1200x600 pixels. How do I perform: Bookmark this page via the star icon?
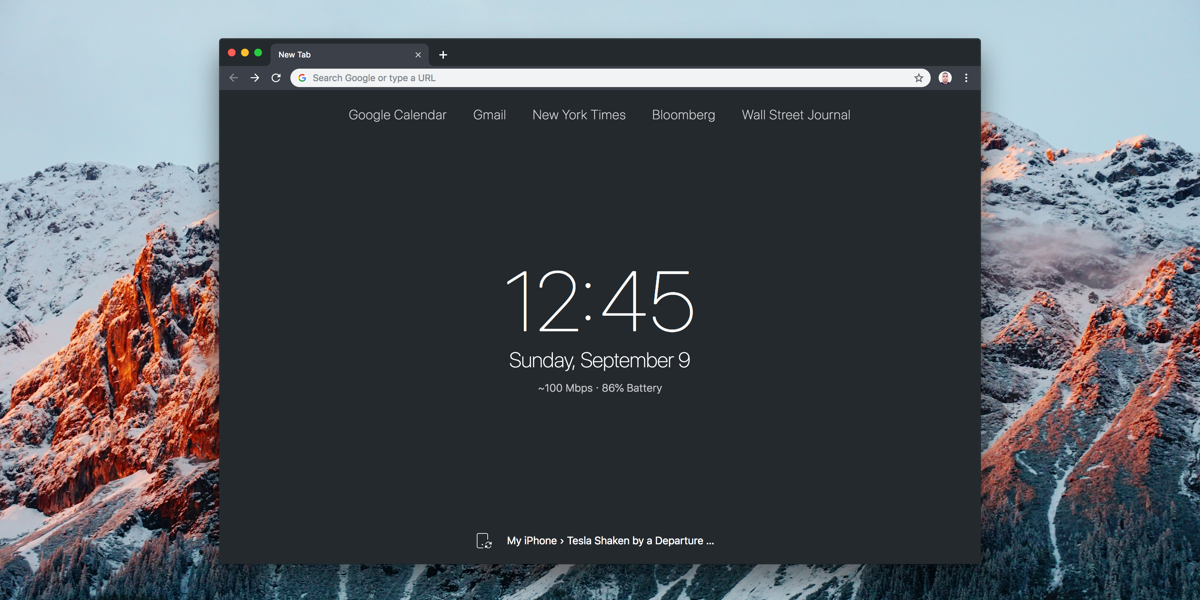click(x=919, y=77)
